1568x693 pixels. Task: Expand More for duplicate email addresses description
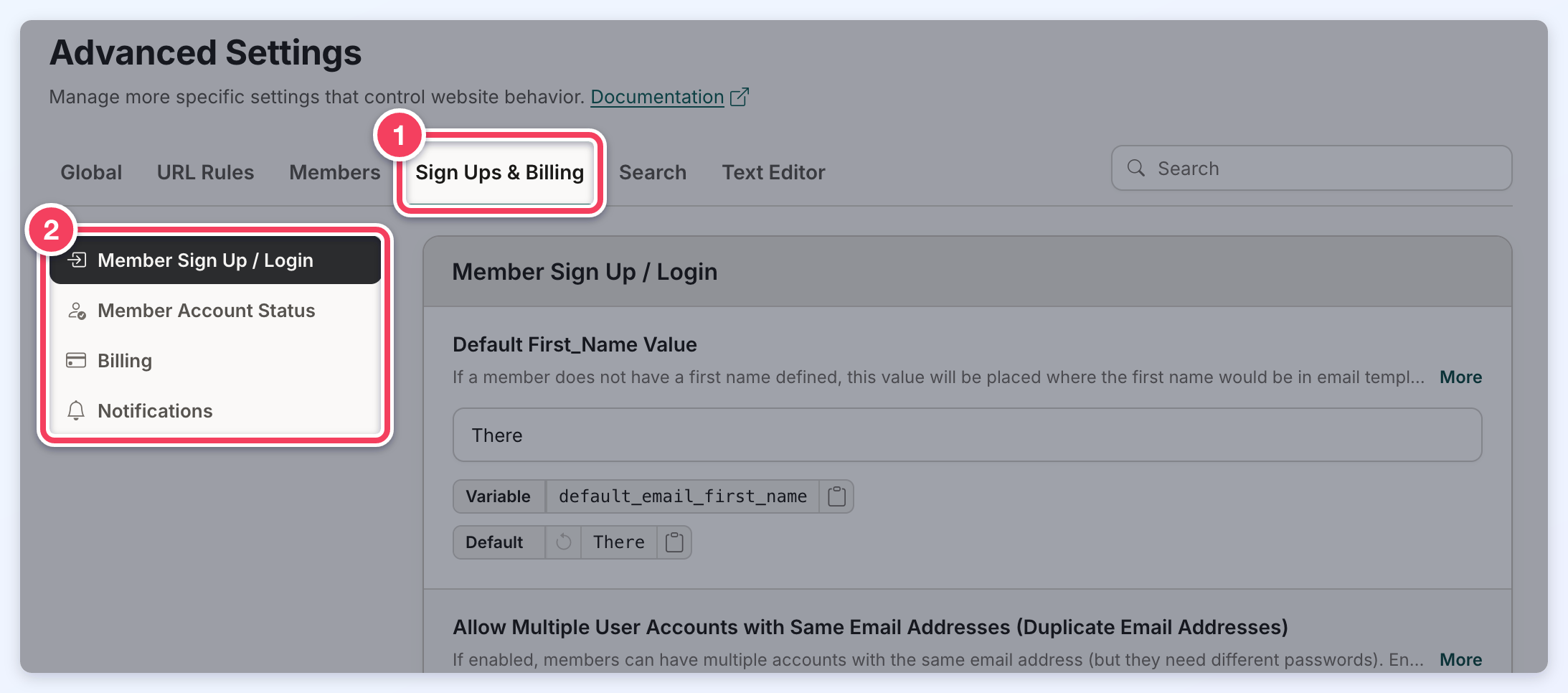tap(1461, 660)
